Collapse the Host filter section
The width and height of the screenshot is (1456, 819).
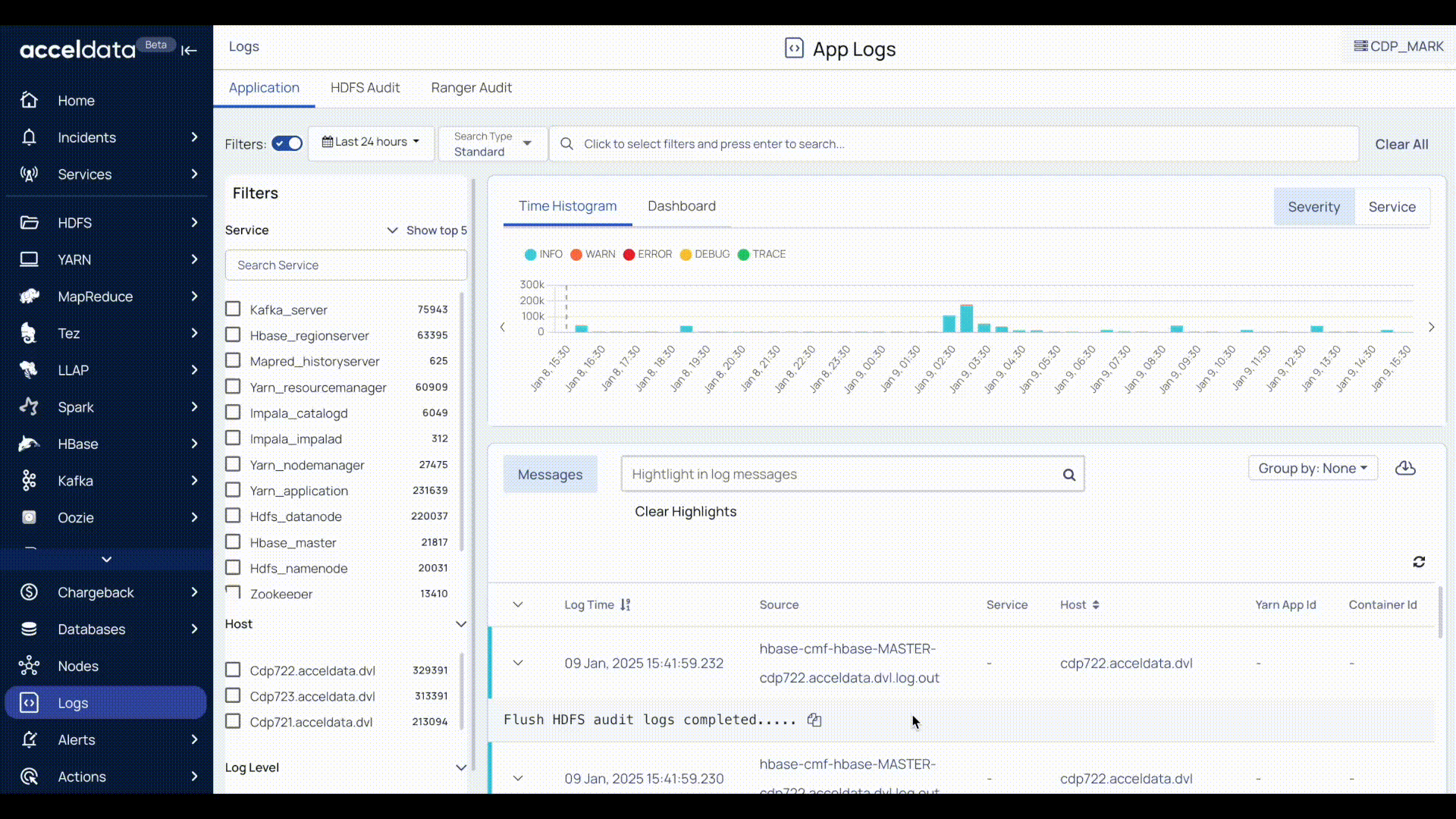click(x=460, y=624)
